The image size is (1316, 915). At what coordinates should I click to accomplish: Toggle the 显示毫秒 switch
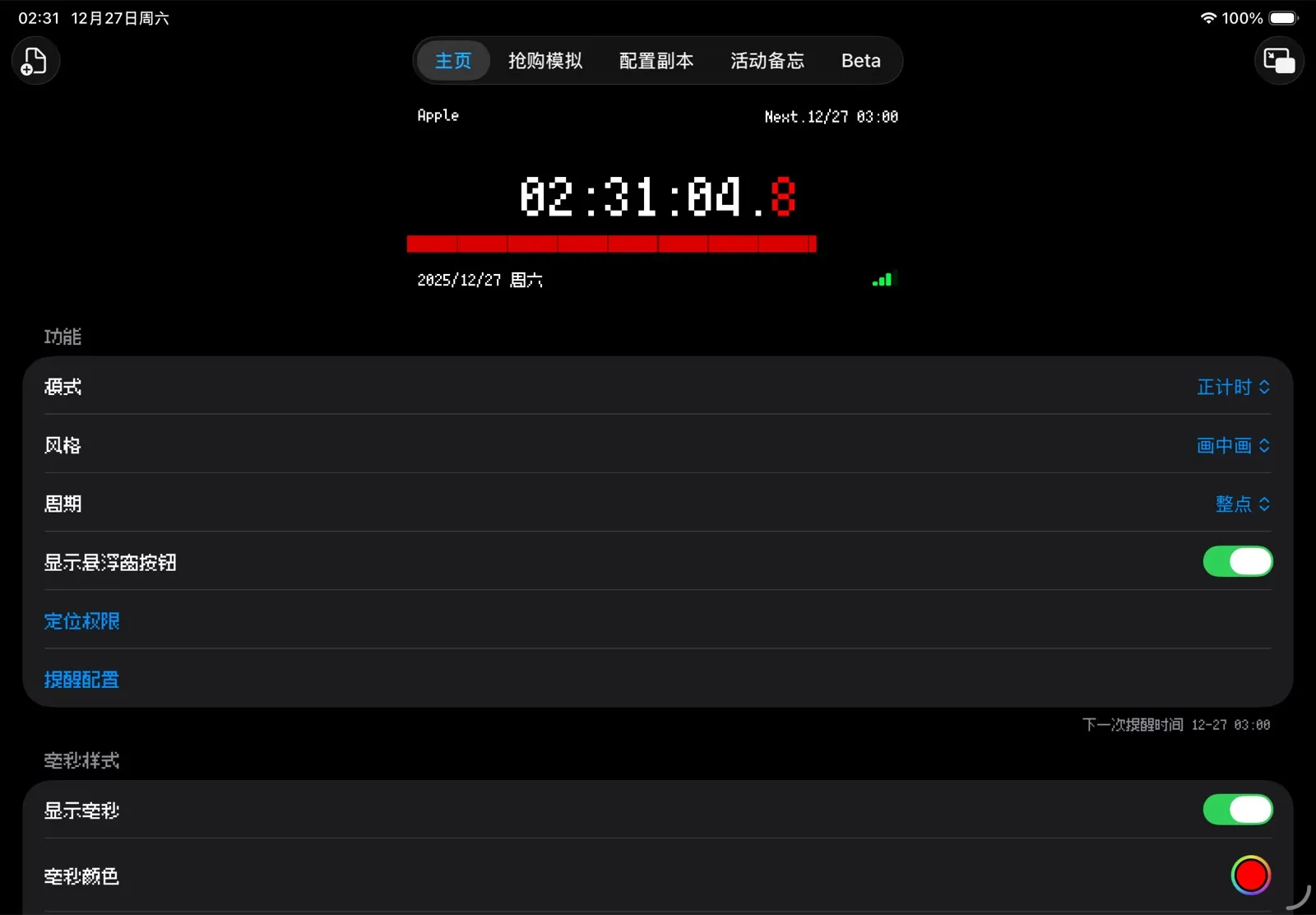(x=1238, y=810)
